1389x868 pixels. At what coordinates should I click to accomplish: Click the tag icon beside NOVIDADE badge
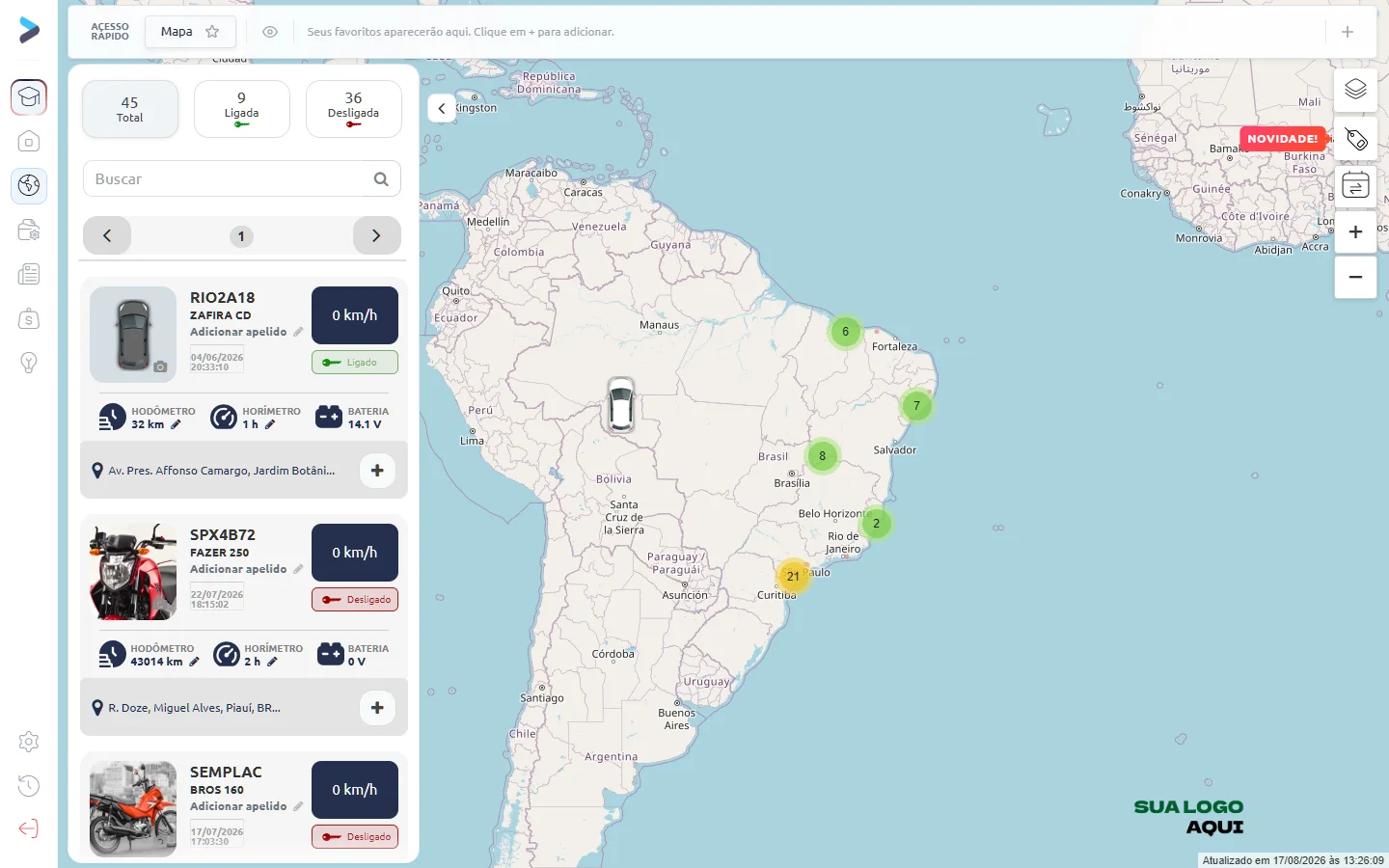(x=1355, y=139)
